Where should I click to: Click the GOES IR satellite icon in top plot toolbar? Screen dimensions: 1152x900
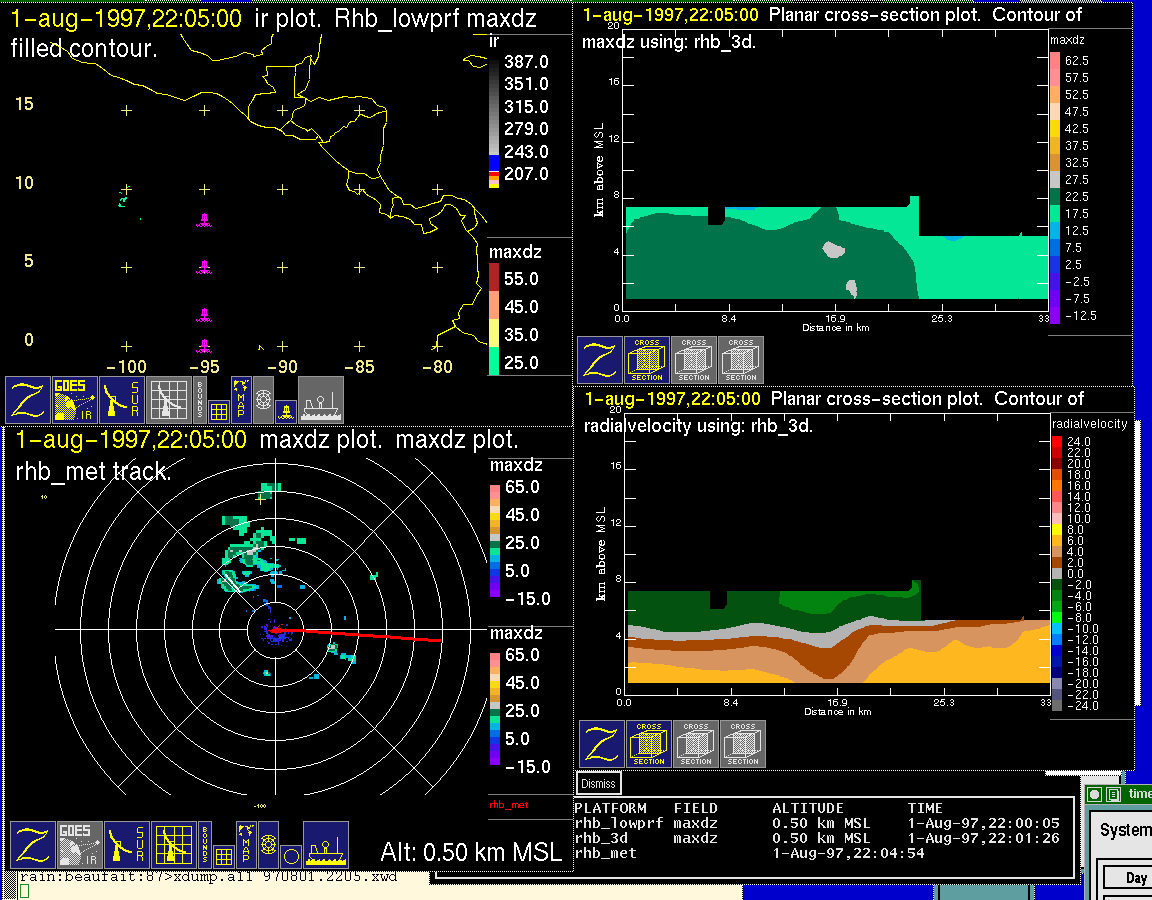(75, 400)
